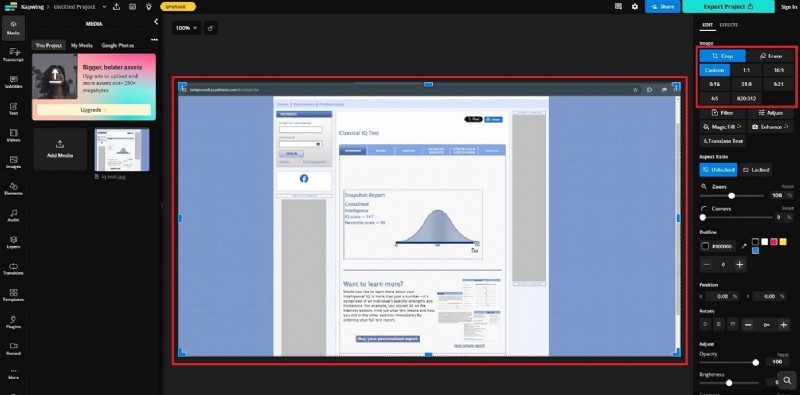Switch to the Effects tab
This screenshot has height=395, width=800.
pos(729,25)
